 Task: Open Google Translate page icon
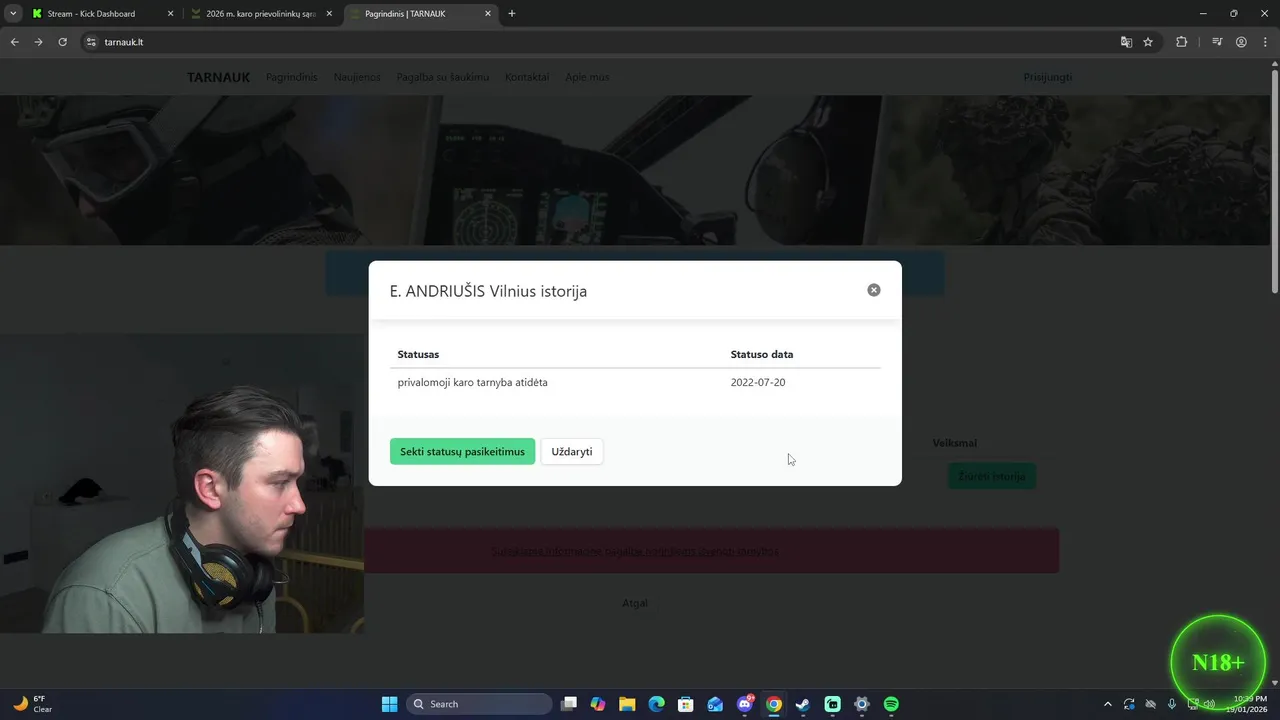(1126, 42)
